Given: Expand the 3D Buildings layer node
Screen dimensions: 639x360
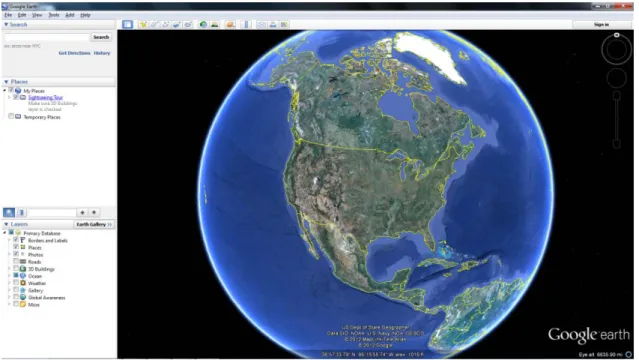Looking at the screenshot, I should coord(9,269).
